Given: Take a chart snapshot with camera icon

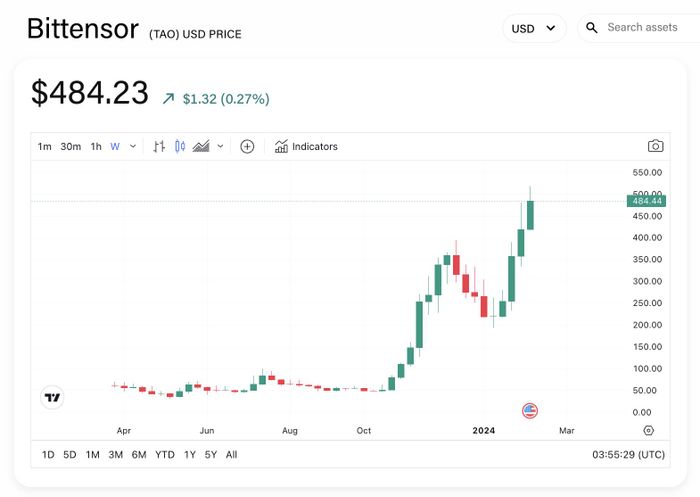Looking at the screenshot, I should point(655,146).
